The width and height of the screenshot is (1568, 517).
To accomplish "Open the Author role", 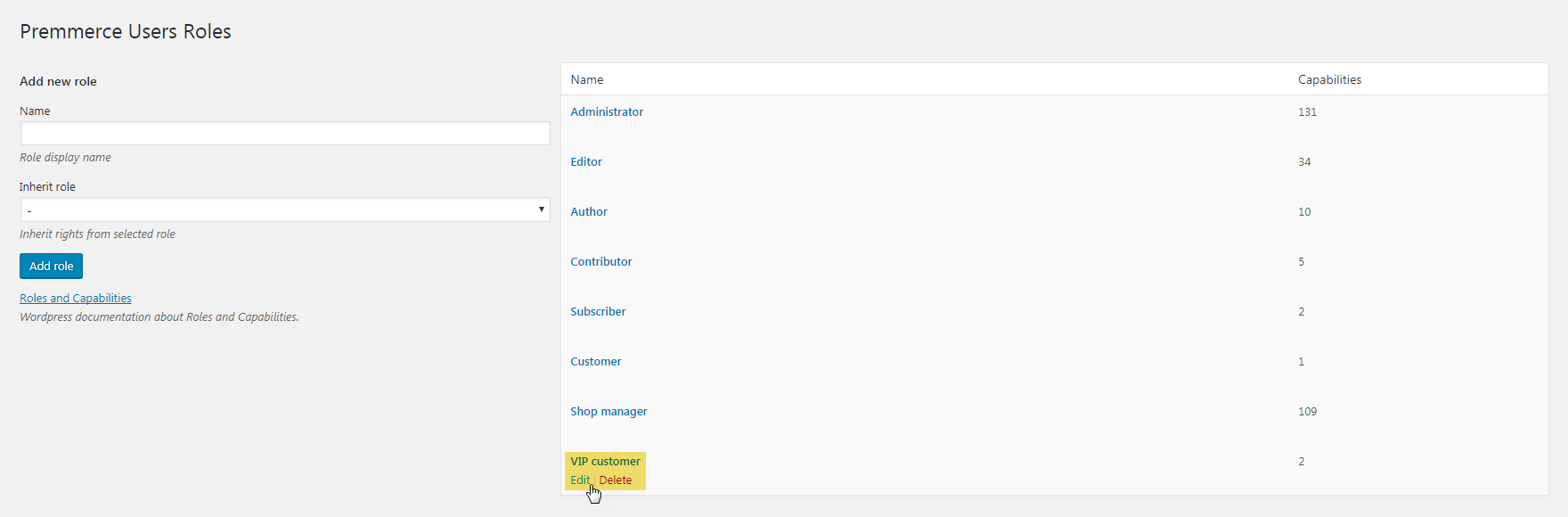I will tap(589, 211).
